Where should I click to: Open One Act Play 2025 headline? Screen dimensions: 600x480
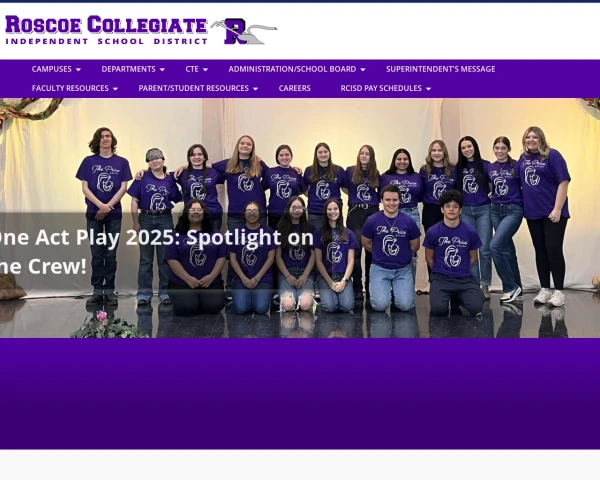pos(155,252)
